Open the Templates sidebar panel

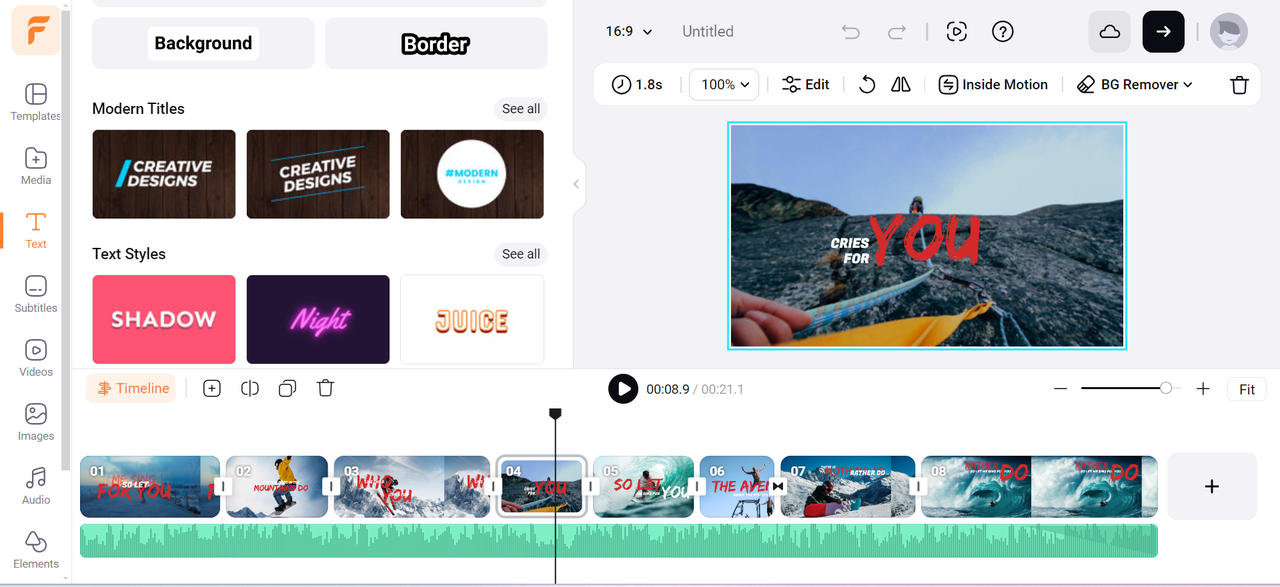point(36,103)
